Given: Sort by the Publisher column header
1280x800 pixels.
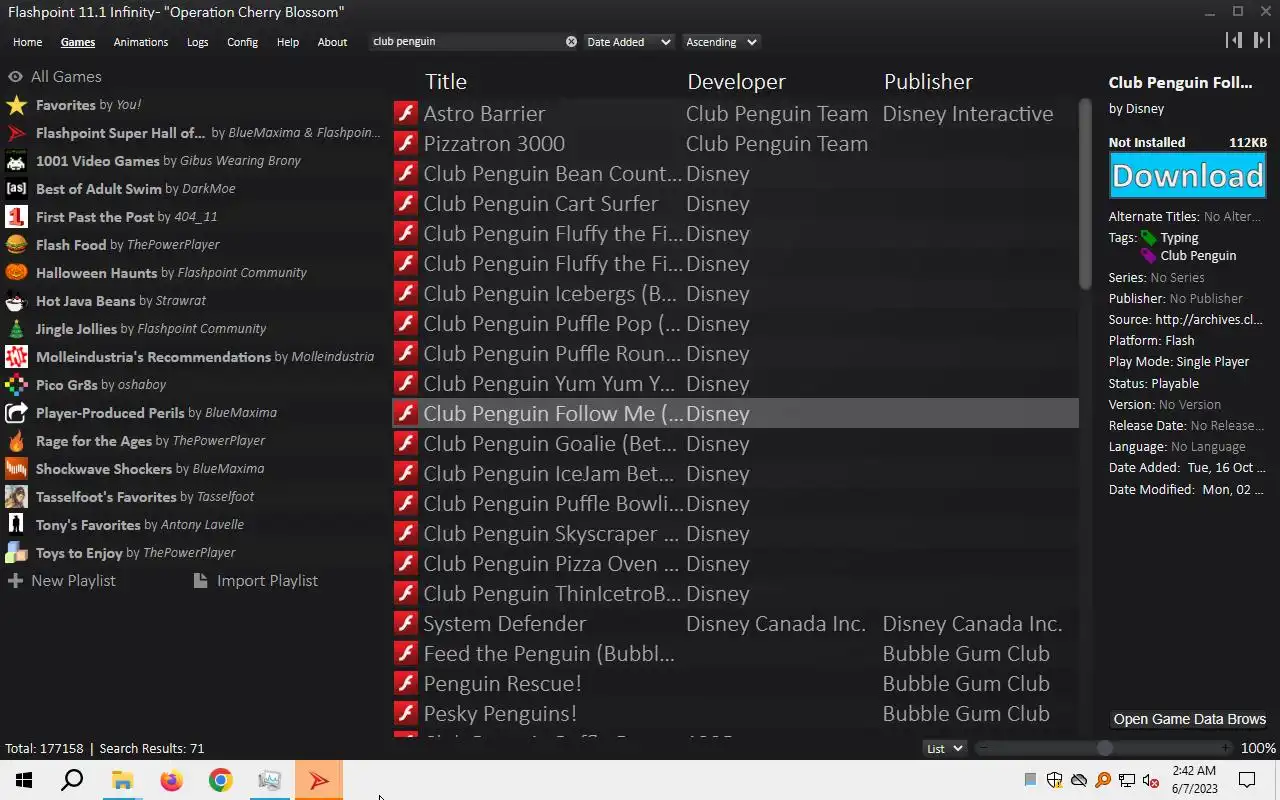Looking at the screenshot, I should [928, 82].
